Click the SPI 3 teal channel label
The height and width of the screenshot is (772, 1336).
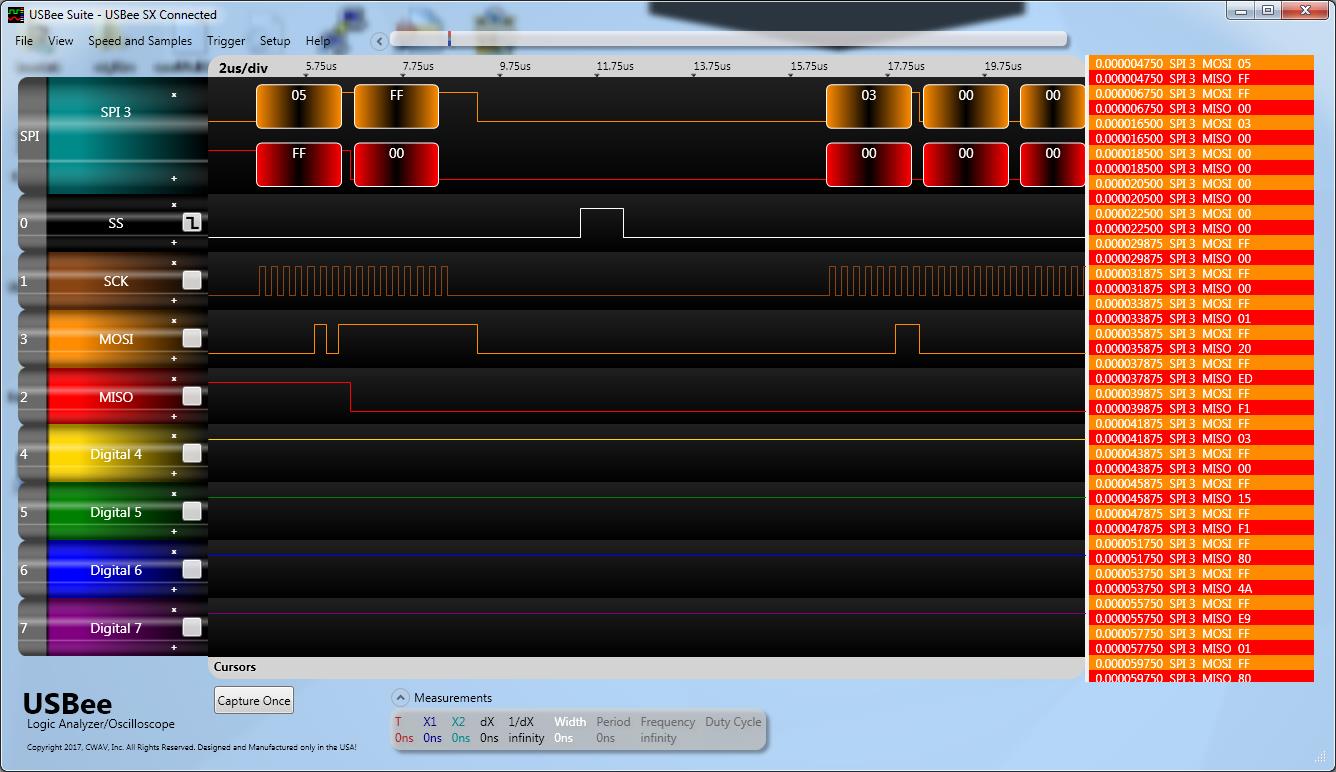[x=116, y=112]
